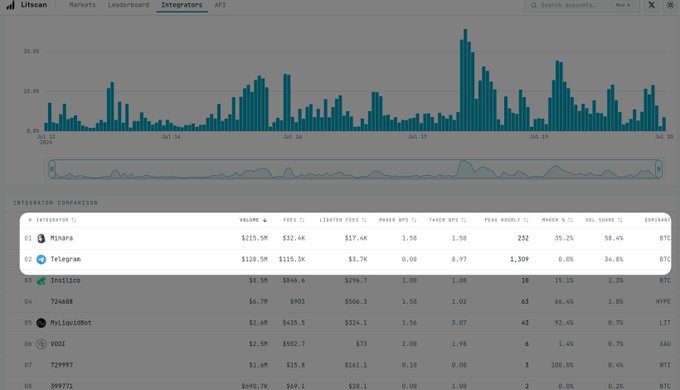Click Minara's fees value $32.4K
This screenshot has width=680, height=390.
coord(294,238)
